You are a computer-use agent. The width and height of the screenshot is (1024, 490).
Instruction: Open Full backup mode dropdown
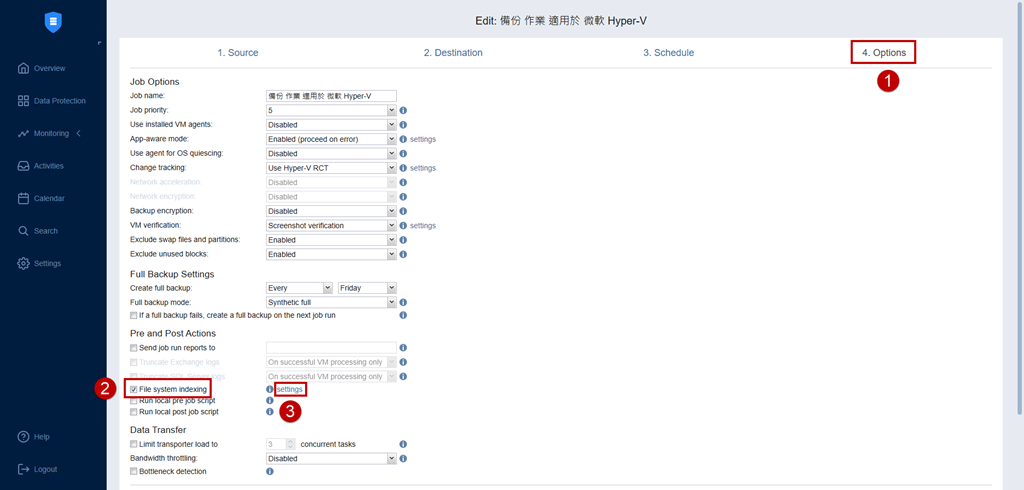[x=331, y=302]
